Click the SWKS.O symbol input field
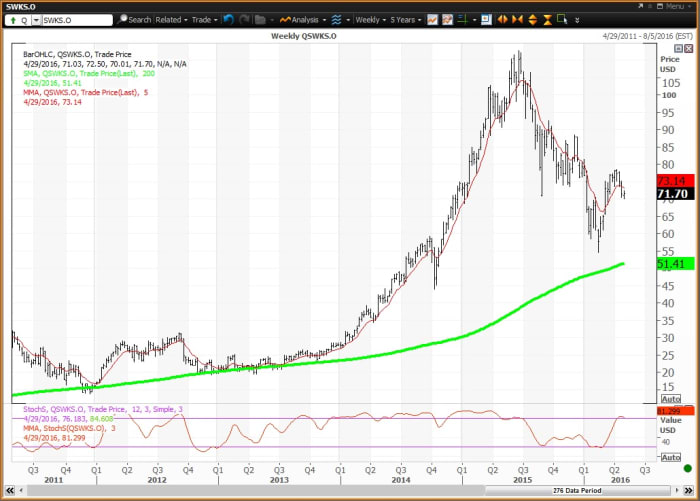The height and width of the screenshot is (501, 700). (75, 19)
